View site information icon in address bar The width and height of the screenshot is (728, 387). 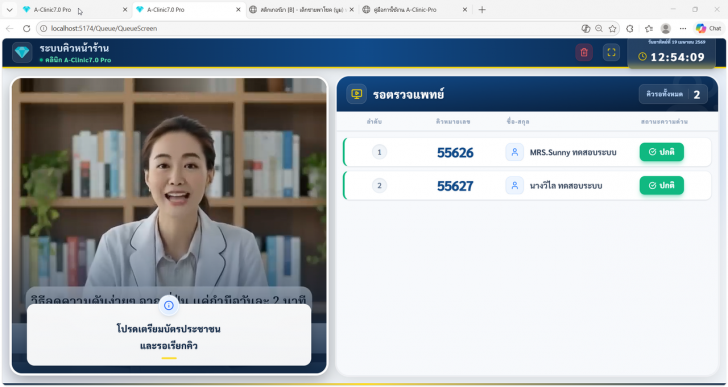pyautogui.click(x=44, y=28)
